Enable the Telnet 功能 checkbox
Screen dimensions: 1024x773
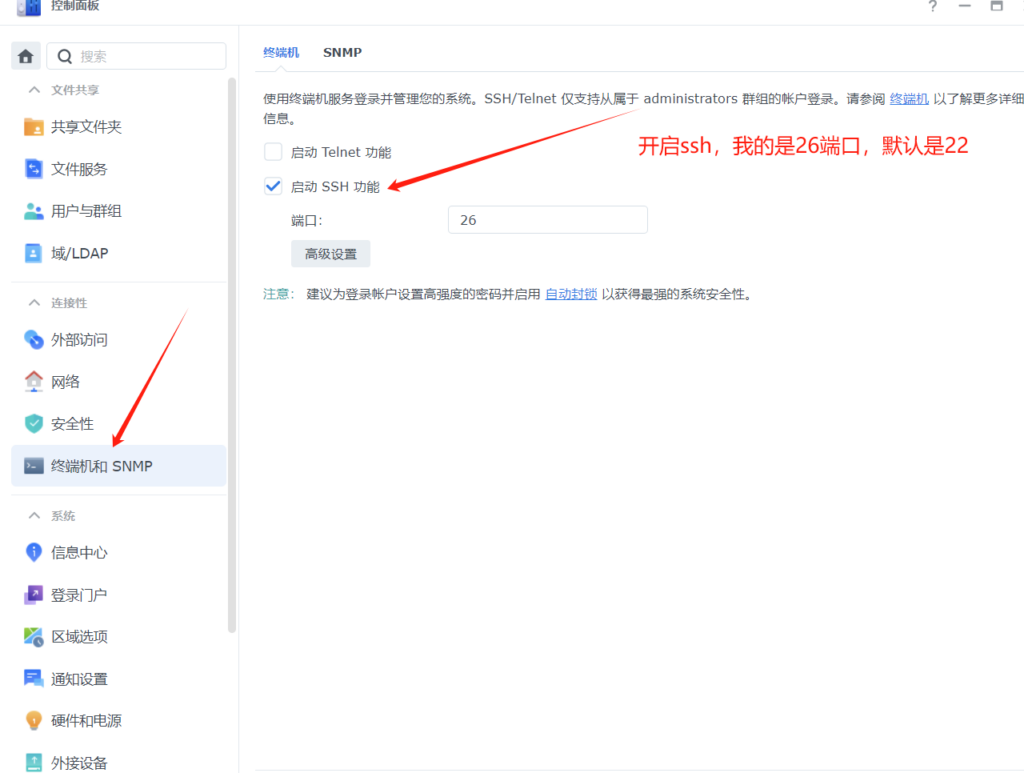click(x=272, y=152)
